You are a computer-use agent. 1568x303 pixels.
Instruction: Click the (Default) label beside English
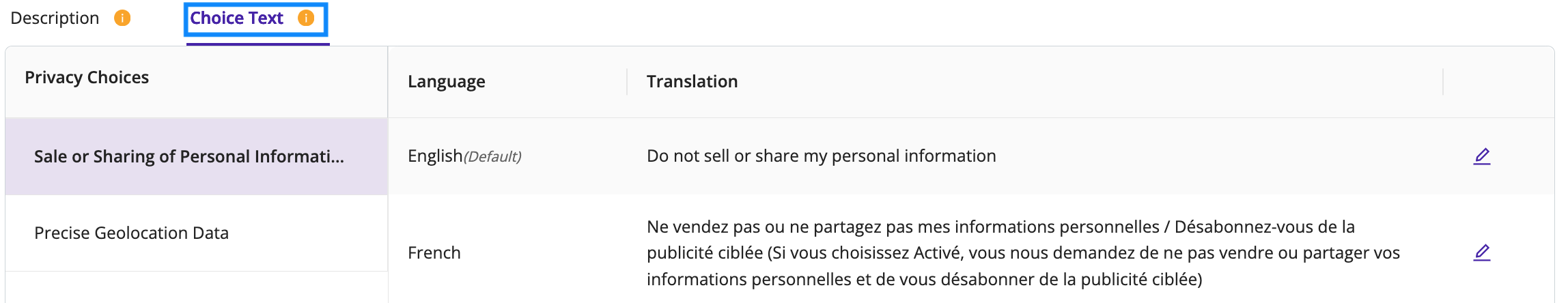tap(492, 157)
